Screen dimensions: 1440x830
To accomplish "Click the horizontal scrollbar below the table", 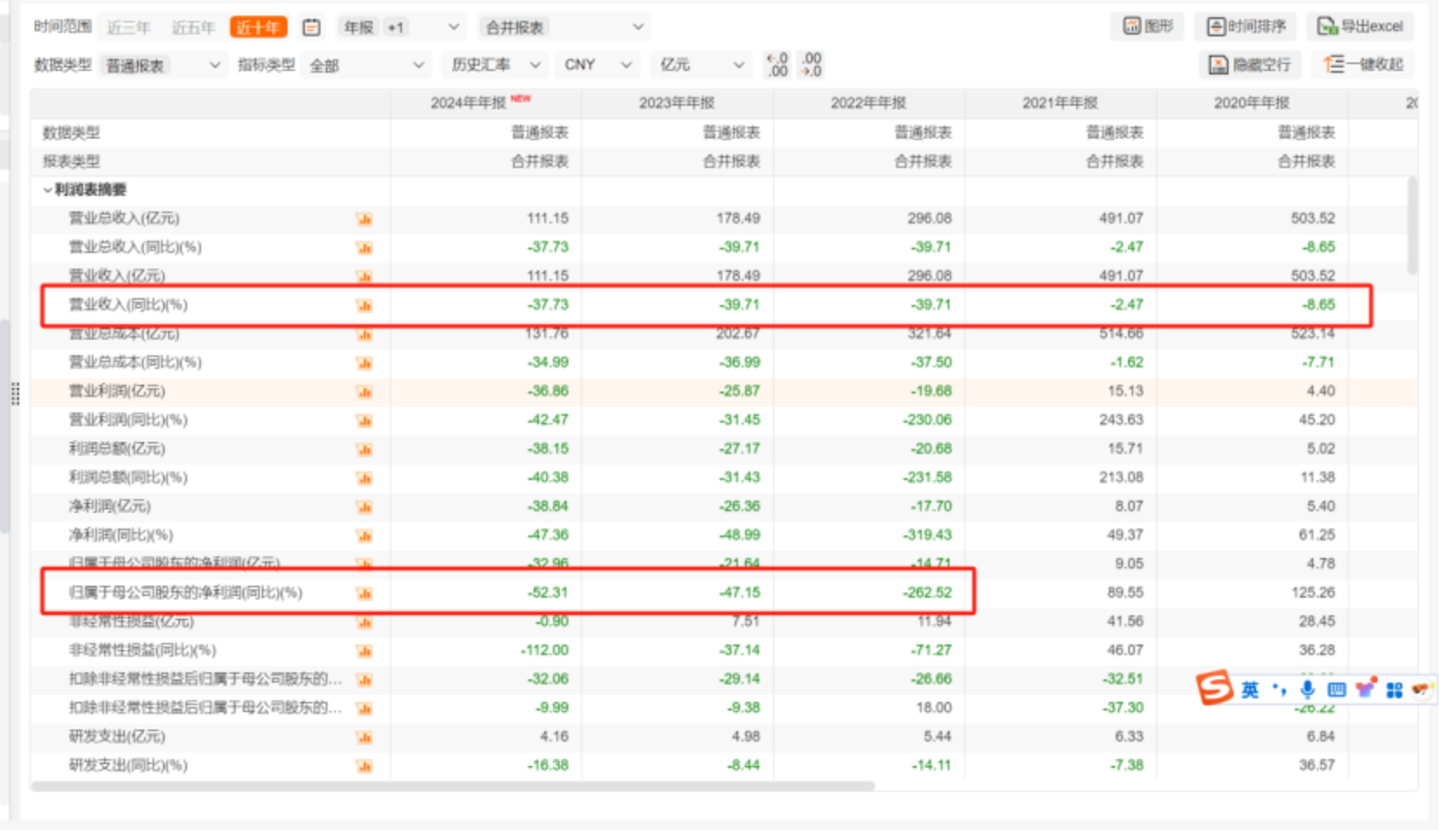I will coord(452,786).
